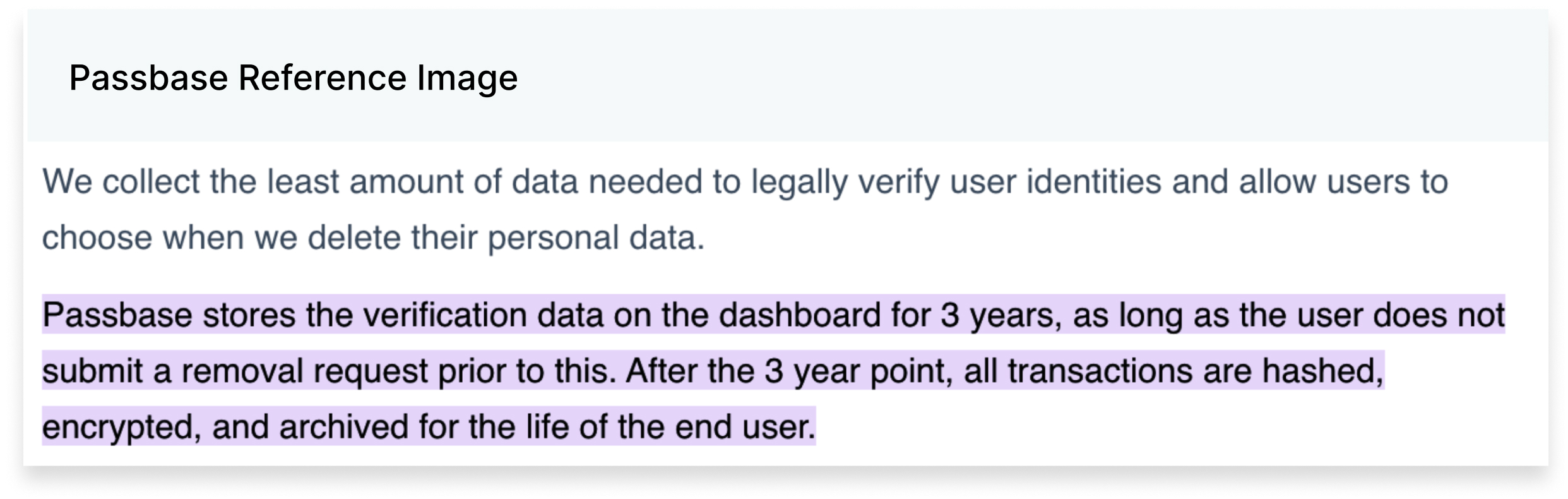
Task: Click the word "Passbase" in the highlighted paragraph
Action: [117, 315]
